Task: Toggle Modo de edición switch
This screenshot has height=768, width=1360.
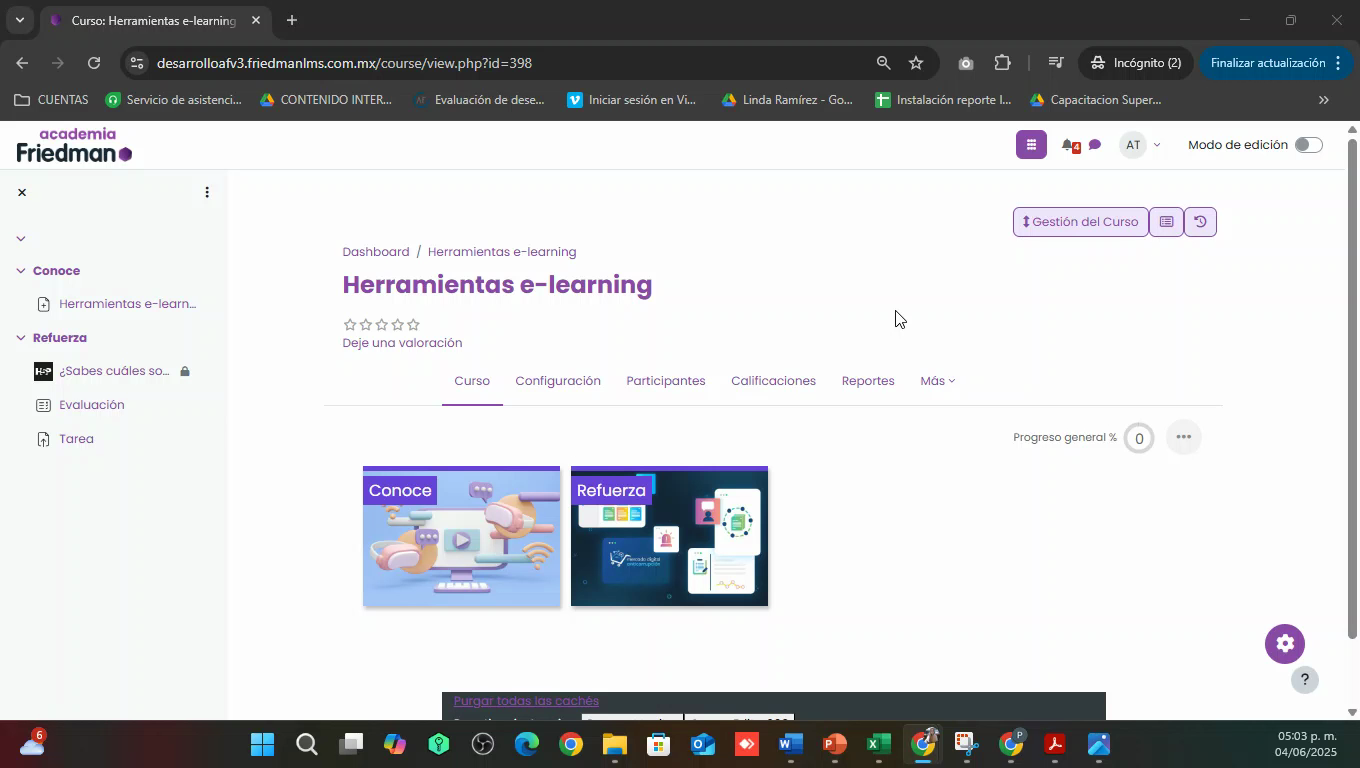Action: 1308,145
